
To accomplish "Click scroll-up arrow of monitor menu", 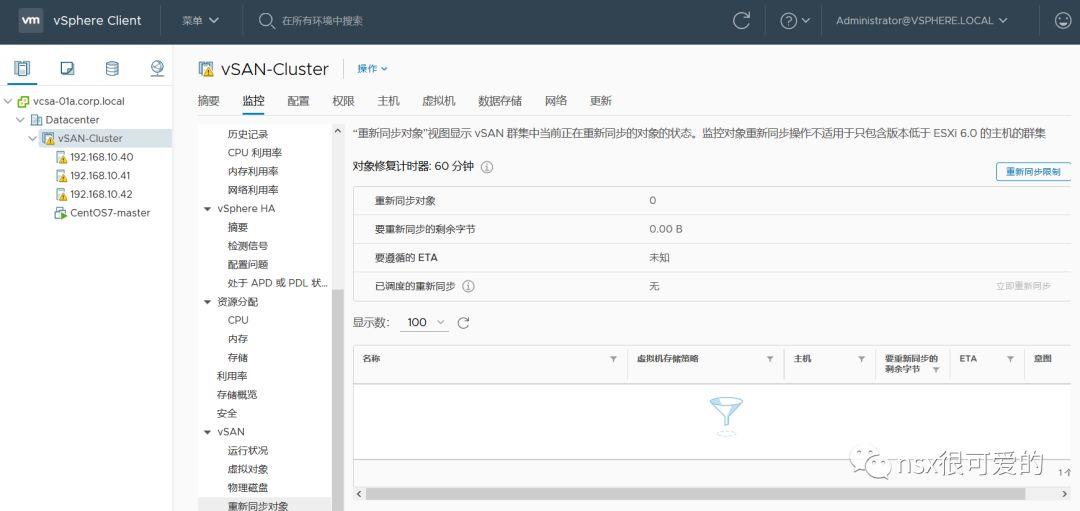I will [338, 131].
